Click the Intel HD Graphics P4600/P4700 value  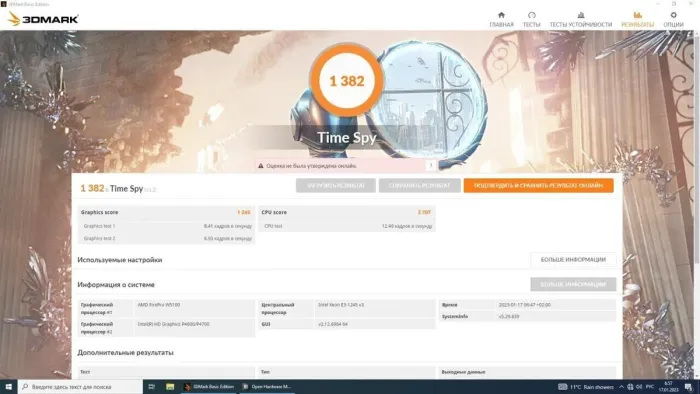click(173, 324)
